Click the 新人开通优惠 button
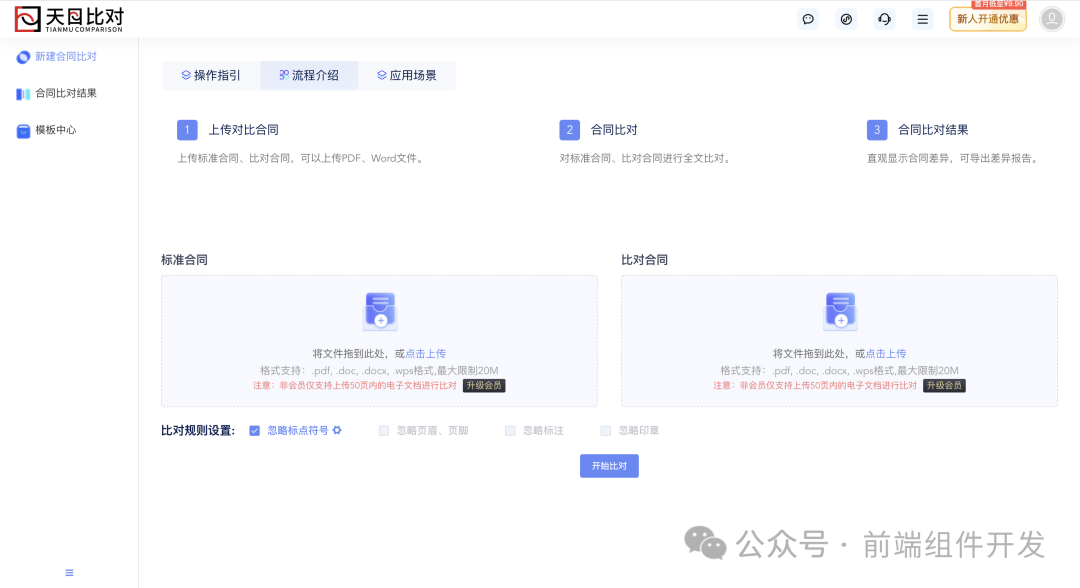 point(988,19)
